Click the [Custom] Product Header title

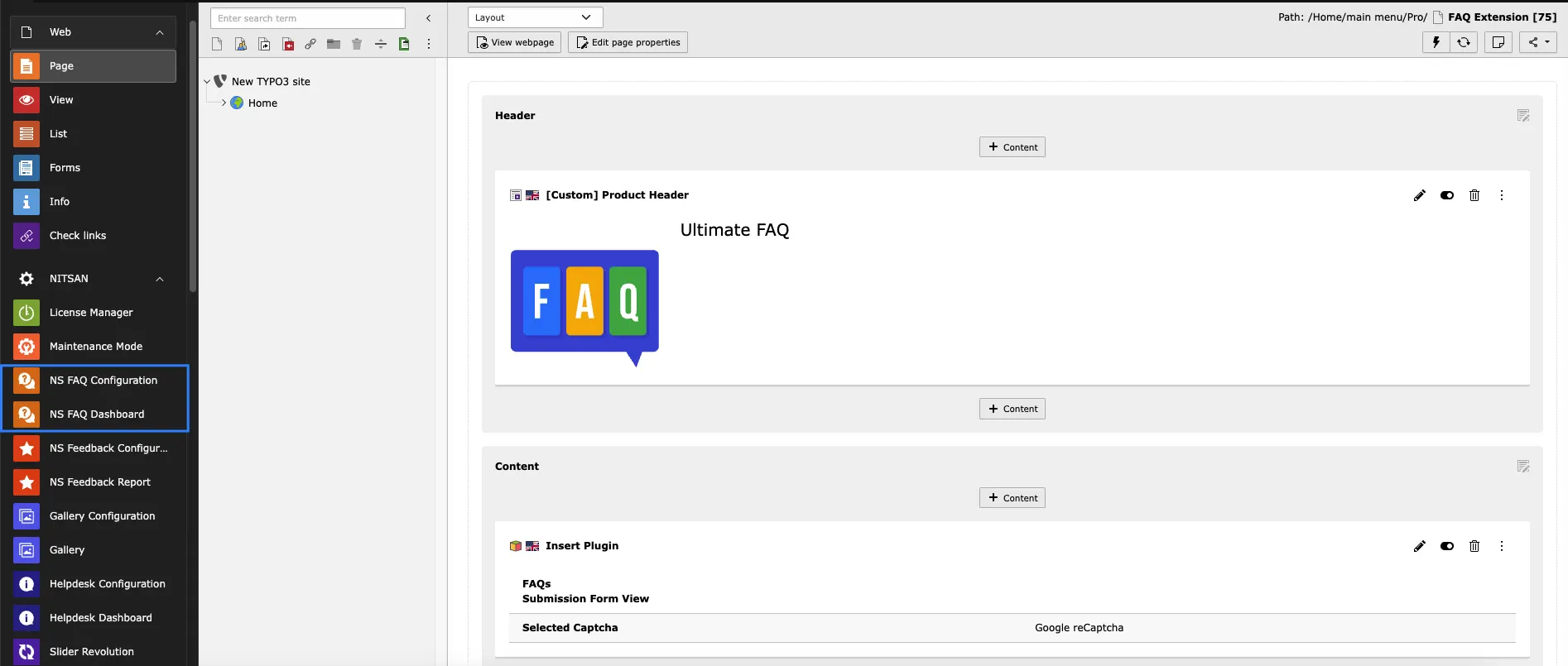tap(617, 195)
